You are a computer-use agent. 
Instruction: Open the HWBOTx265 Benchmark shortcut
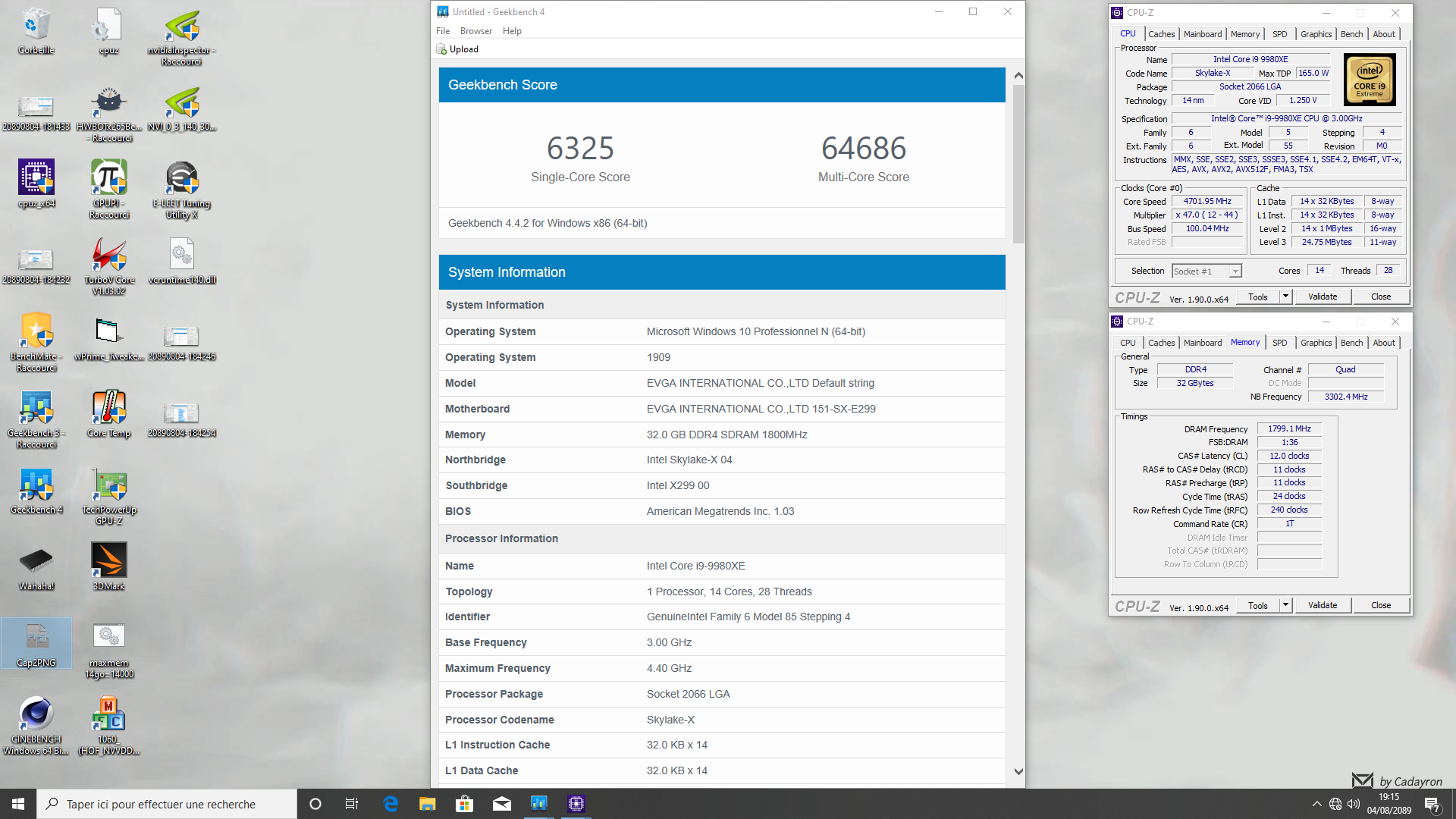tap(108, 113)
